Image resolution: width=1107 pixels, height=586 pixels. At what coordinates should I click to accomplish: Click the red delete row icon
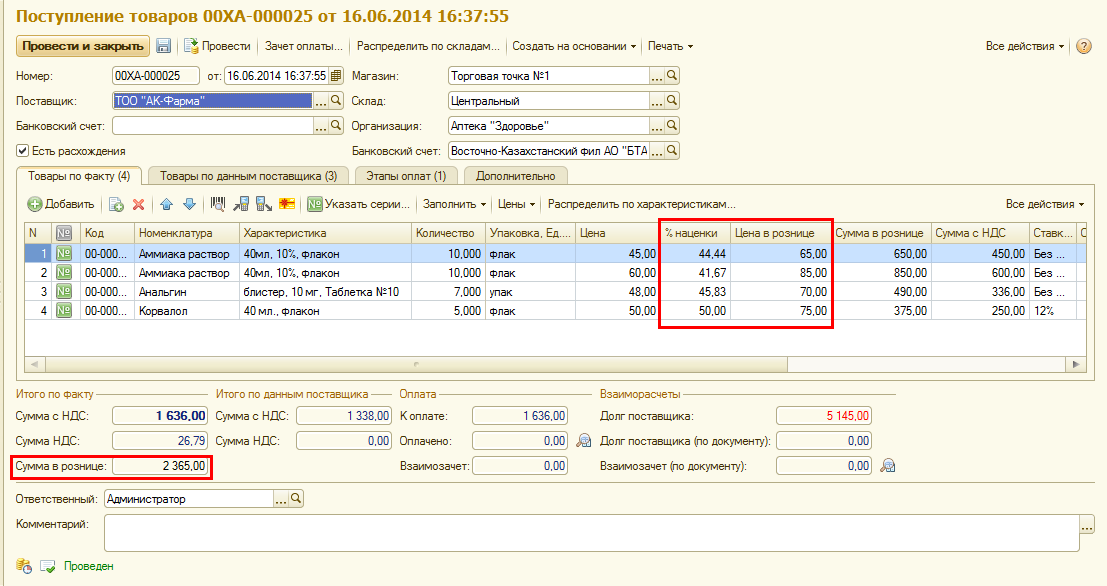(x=139, y=204)
